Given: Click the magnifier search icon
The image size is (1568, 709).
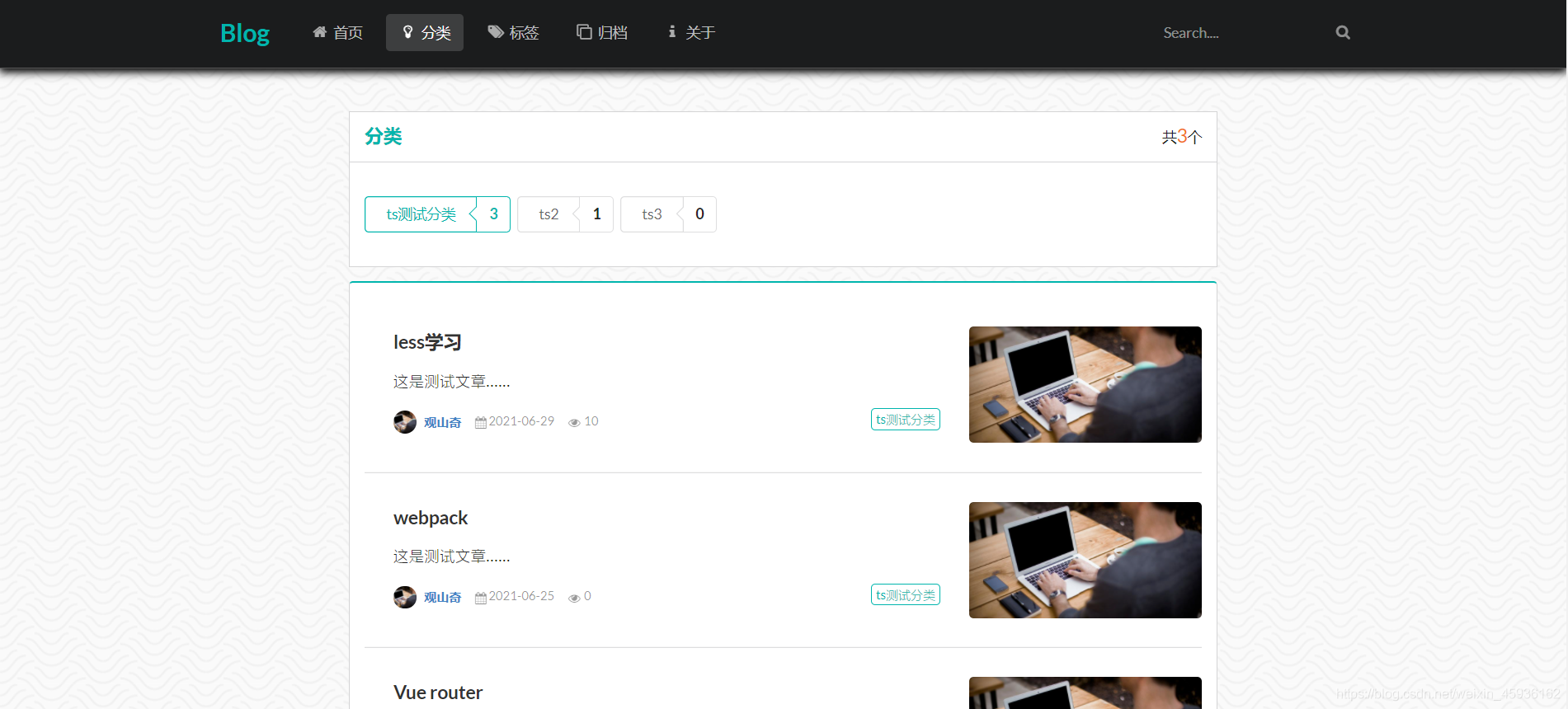Looking at the screenshot, I should pos(1343,33).
